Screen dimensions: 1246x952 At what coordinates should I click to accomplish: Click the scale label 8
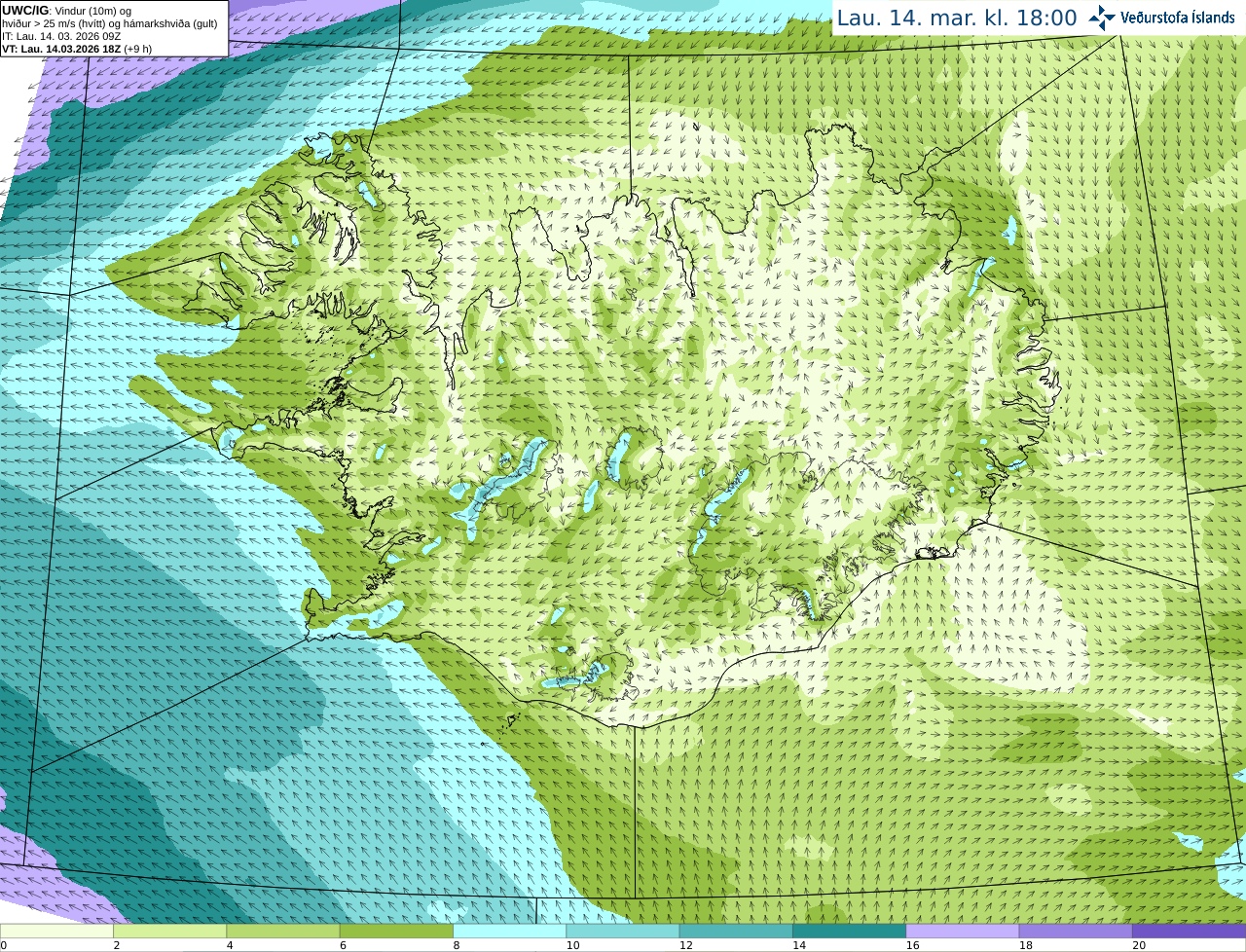tap(457, 945)
